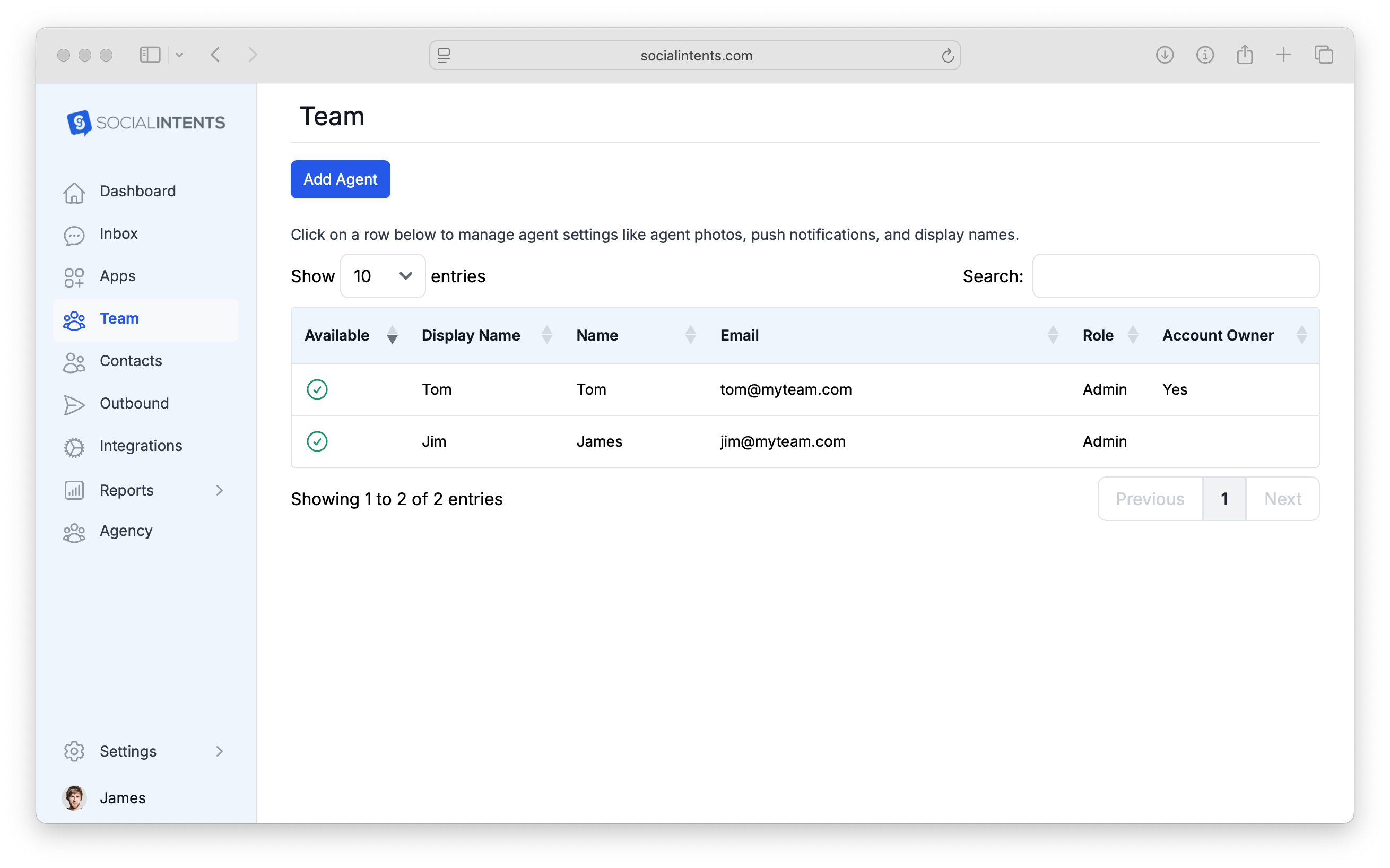Sort table by Email column
This screenshot has height=868, width=1390.
(1053, 335)
